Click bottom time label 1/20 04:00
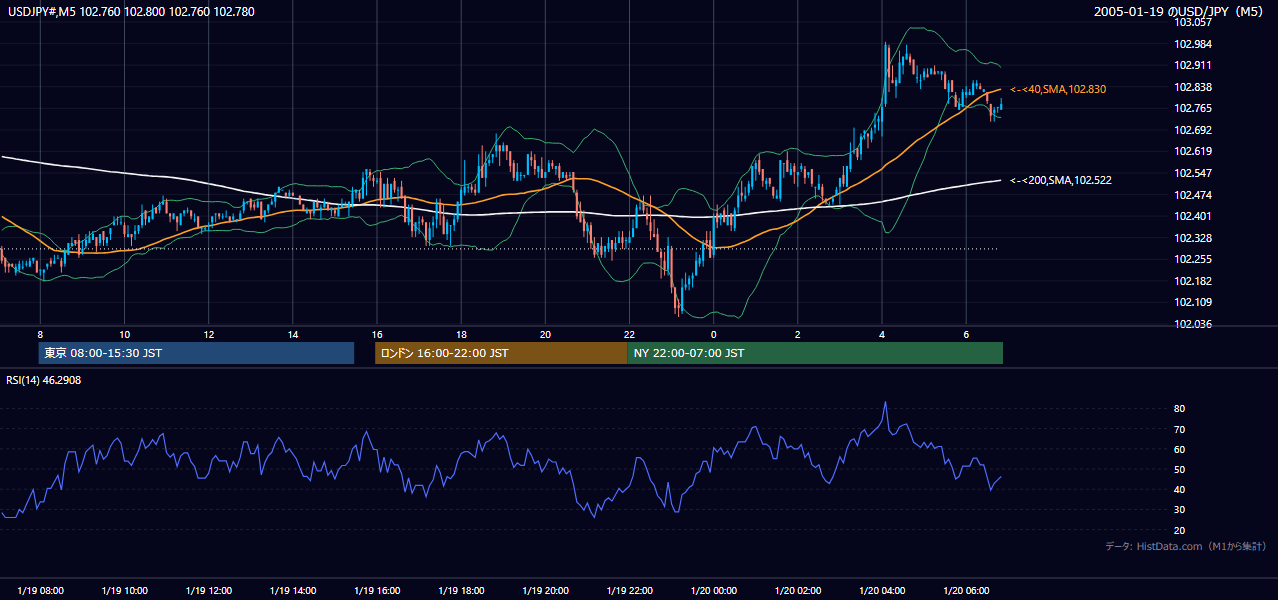Image resolution: width=1278 pixels, height=600 pixels. (882, 590)
